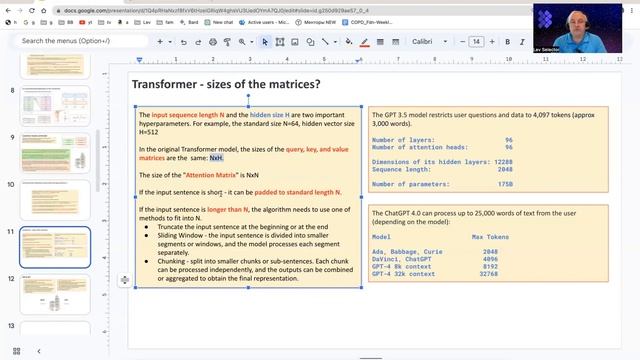Select slide 10 thumbnail
The height and width of the screenshot is (360, 640).
[x=55, y=200]
